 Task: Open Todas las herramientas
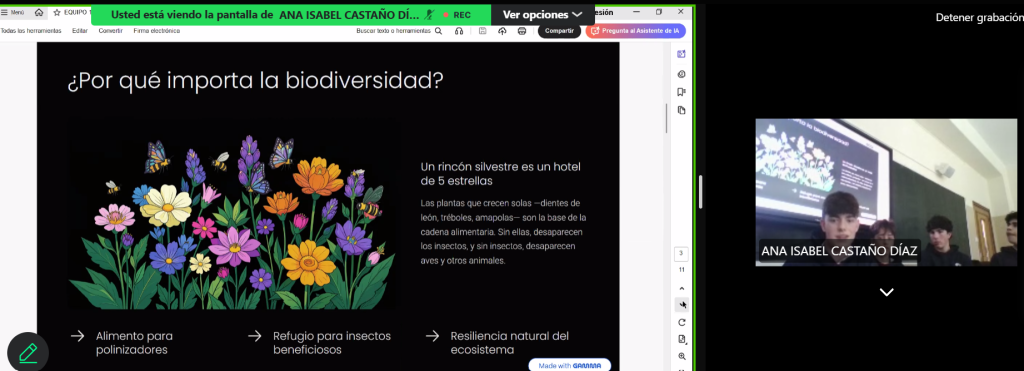pyautogui.click(x=31, y=31)
